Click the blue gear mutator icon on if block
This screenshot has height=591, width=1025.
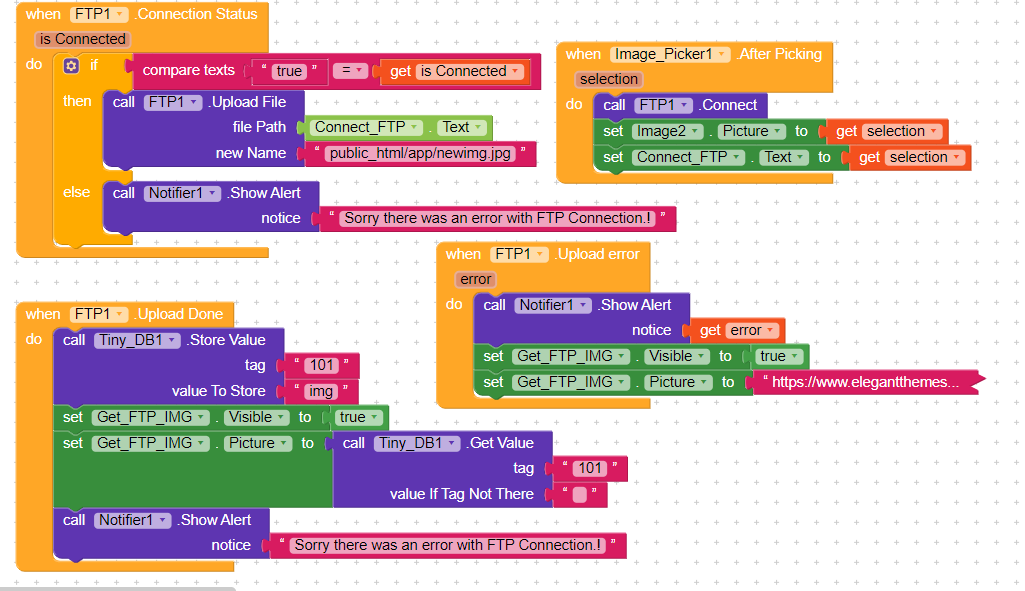click(x=71, y=65)
